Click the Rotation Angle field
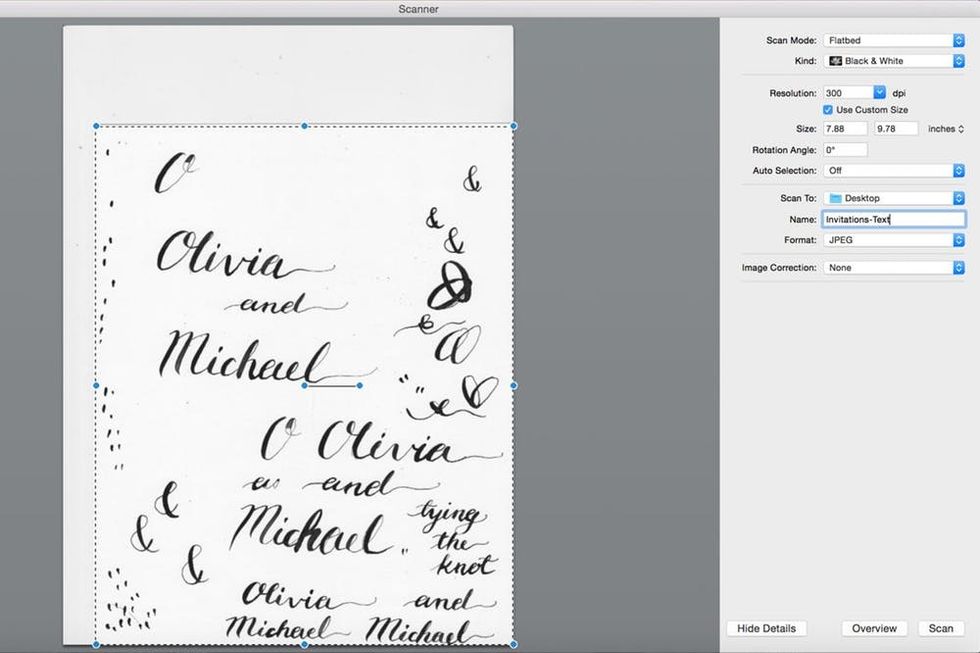 click(845, 150)
